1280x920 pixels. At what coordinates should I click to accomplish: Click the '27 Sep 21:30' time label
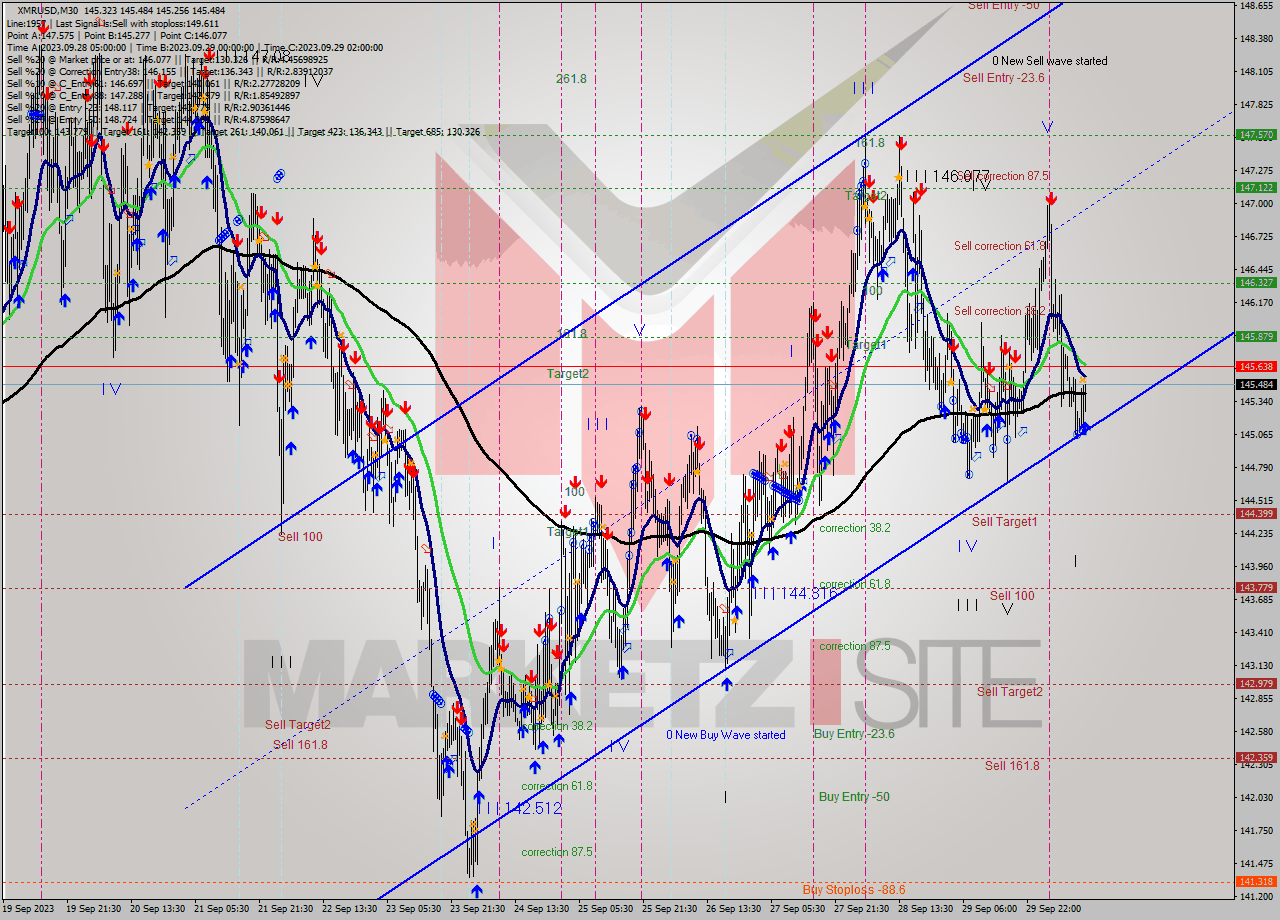point(862,909)
